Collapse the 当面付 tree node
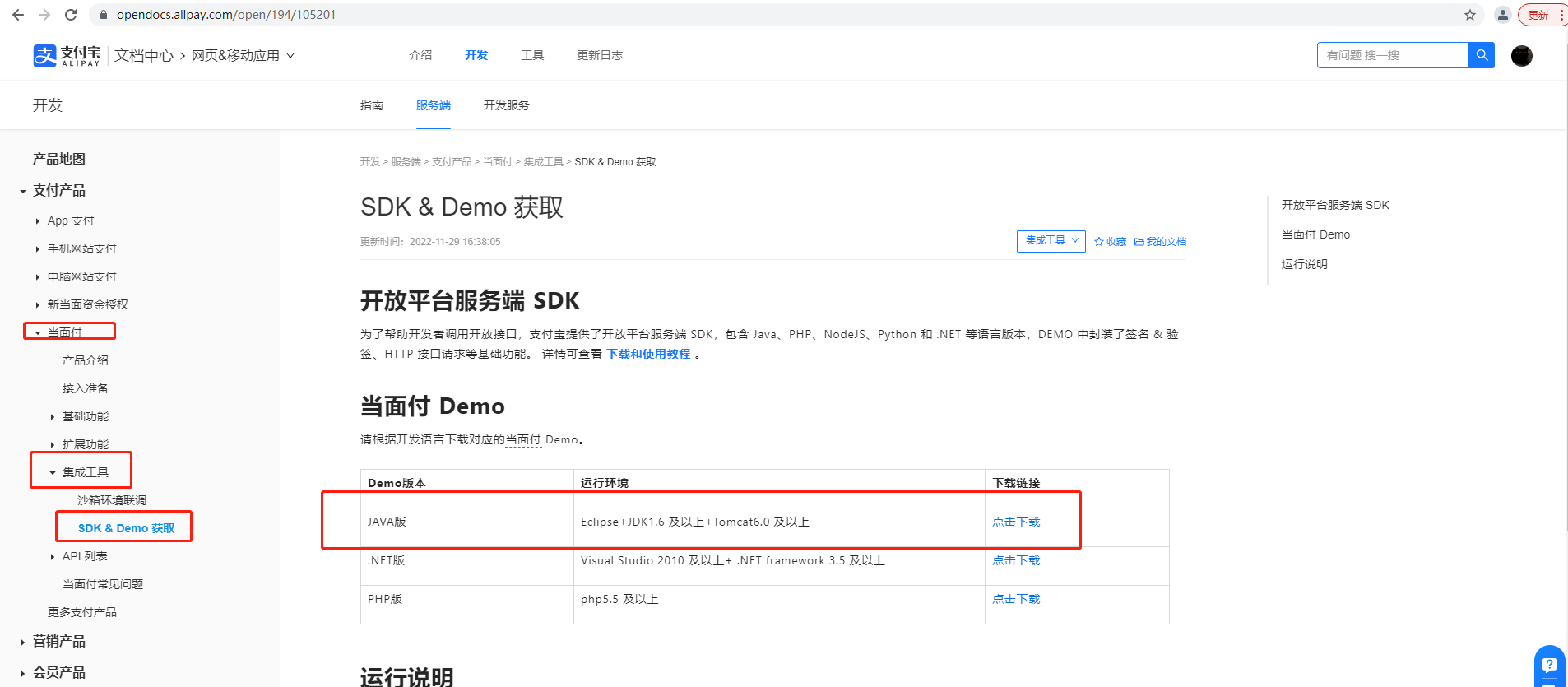The width and height of the screenshot is (1568, 687). point(38,333)
